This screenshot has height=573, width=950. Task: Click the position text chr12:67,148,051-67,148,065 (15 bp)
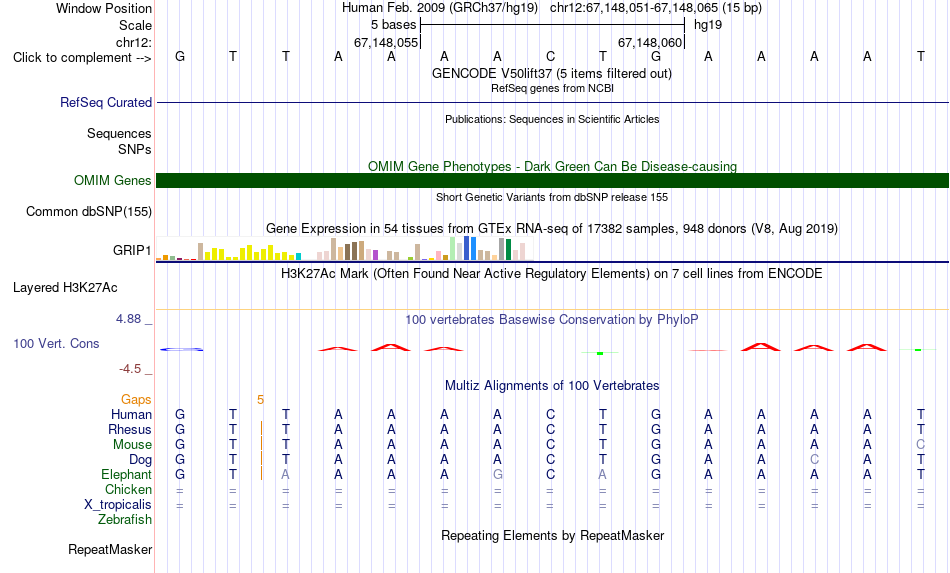coord(656,8)
